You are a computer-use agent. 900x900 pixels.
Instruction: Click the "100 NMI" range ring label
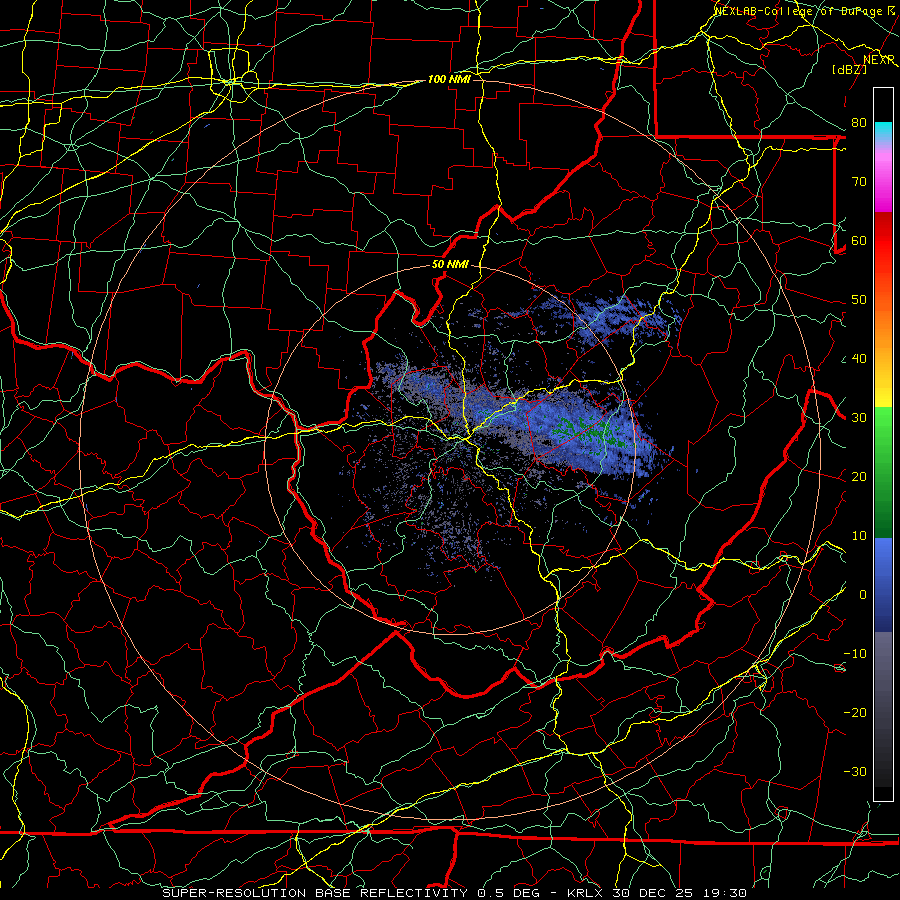(x=449, y=79)
